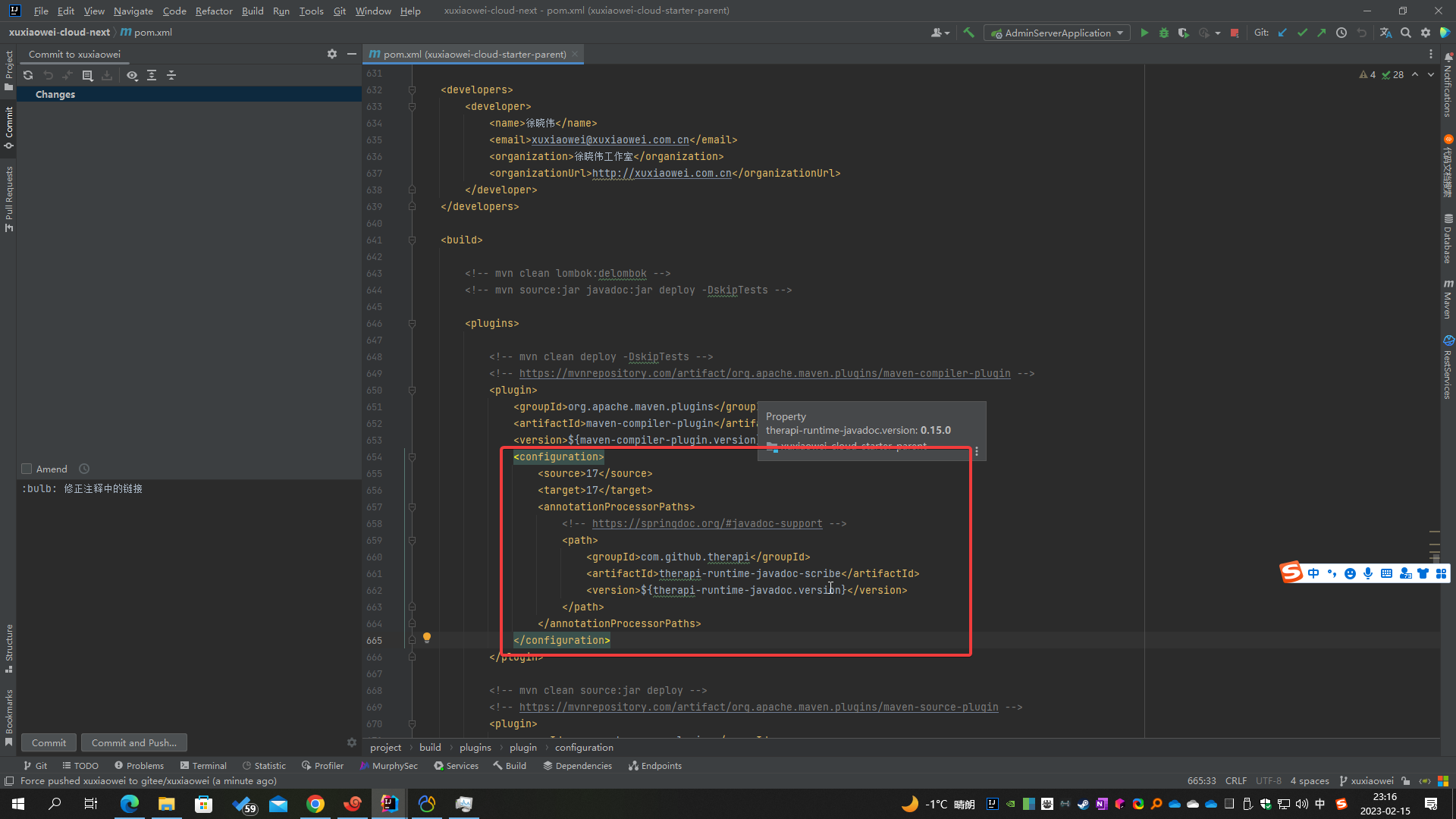Click the Commit and Push... button
The image size is (1456, 819).
[x=134, y=742]
